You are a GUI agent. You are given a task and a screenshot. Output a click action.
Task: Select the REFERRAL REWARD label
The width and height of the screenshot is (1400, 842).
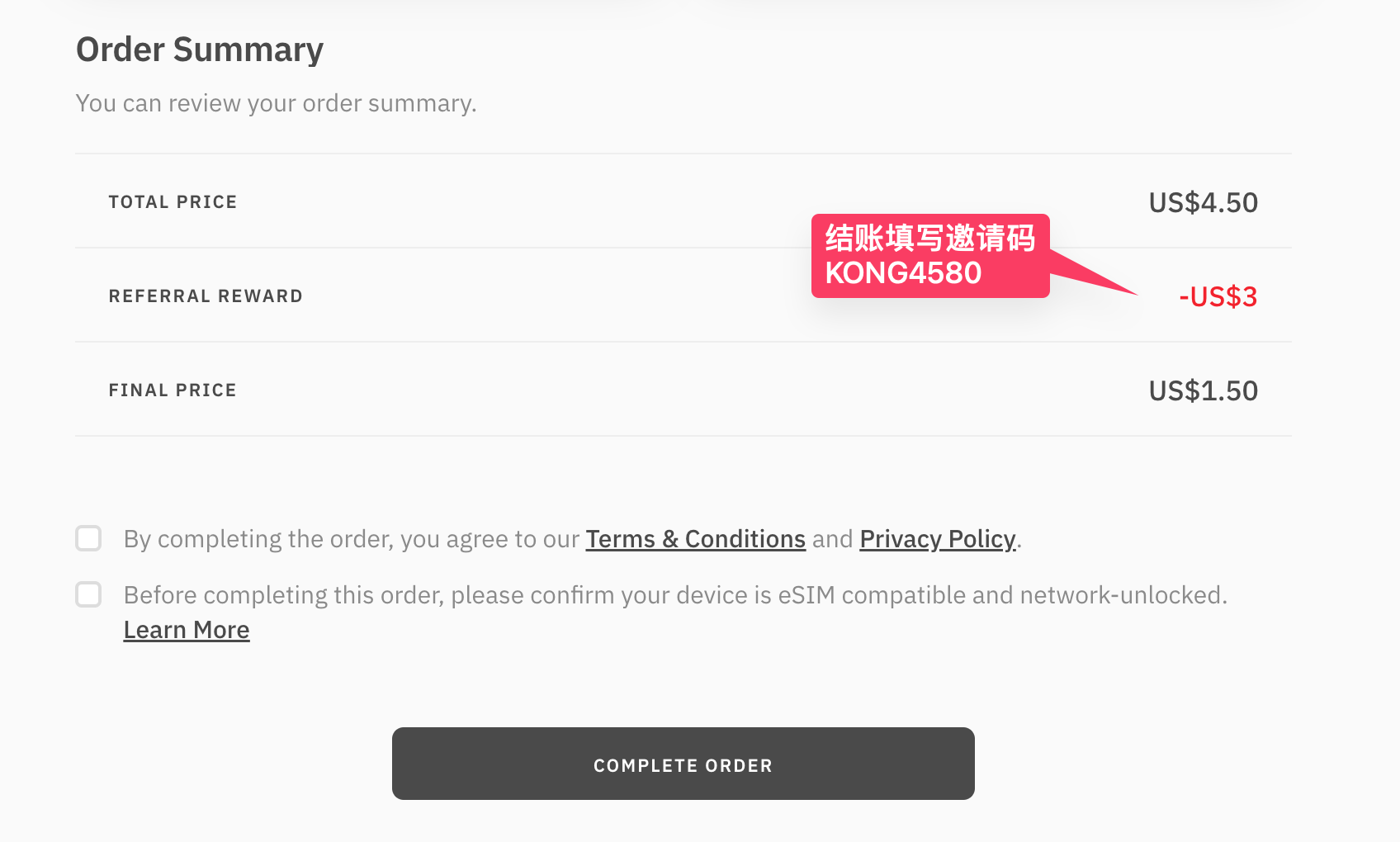tap(206, 296)
